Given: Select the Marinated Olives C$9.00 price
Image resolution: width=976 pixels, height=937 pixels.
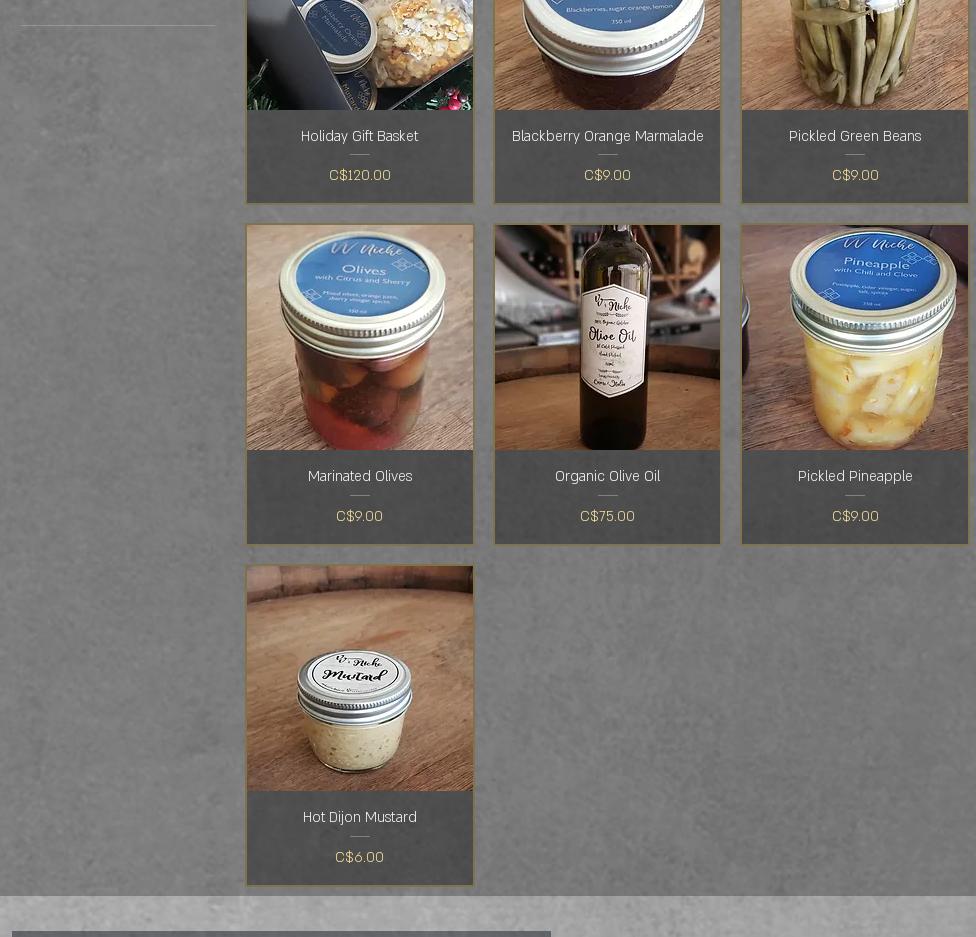Looking at the screenshot, I should pyautogui.click(x=359, y=516).
